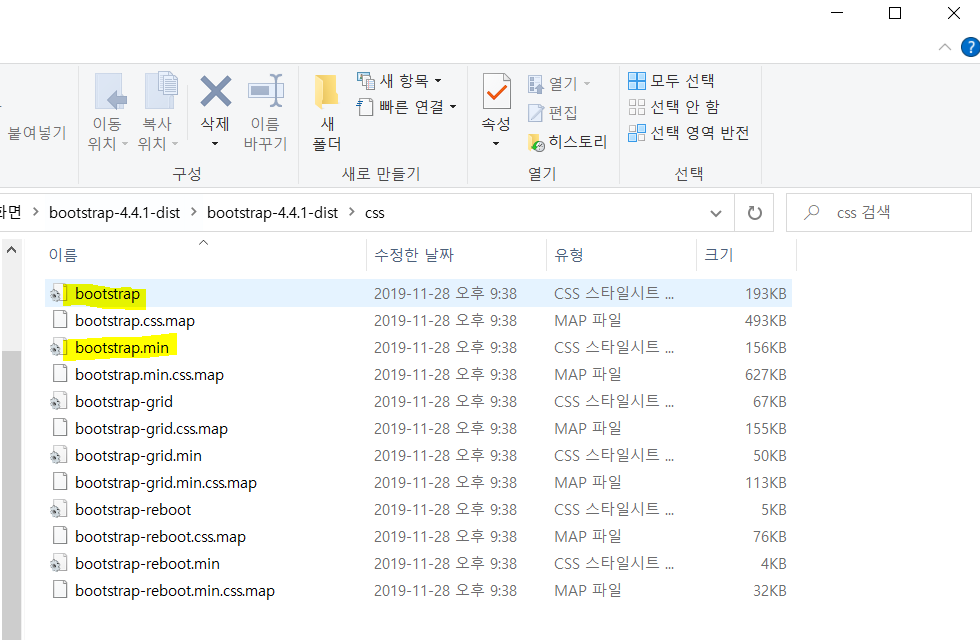Click the Paste (붙여넣기) button
The height and width of the screenshot is (640, 980).
36,132
